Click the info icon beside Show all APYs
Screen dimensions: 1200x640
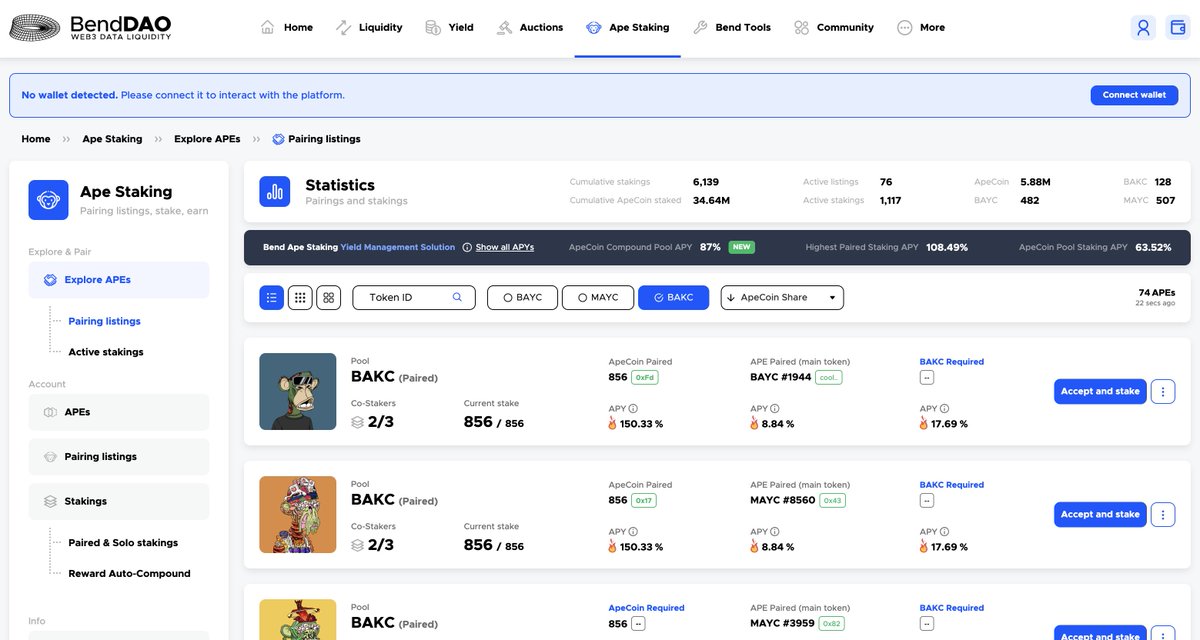pos(467,247)
